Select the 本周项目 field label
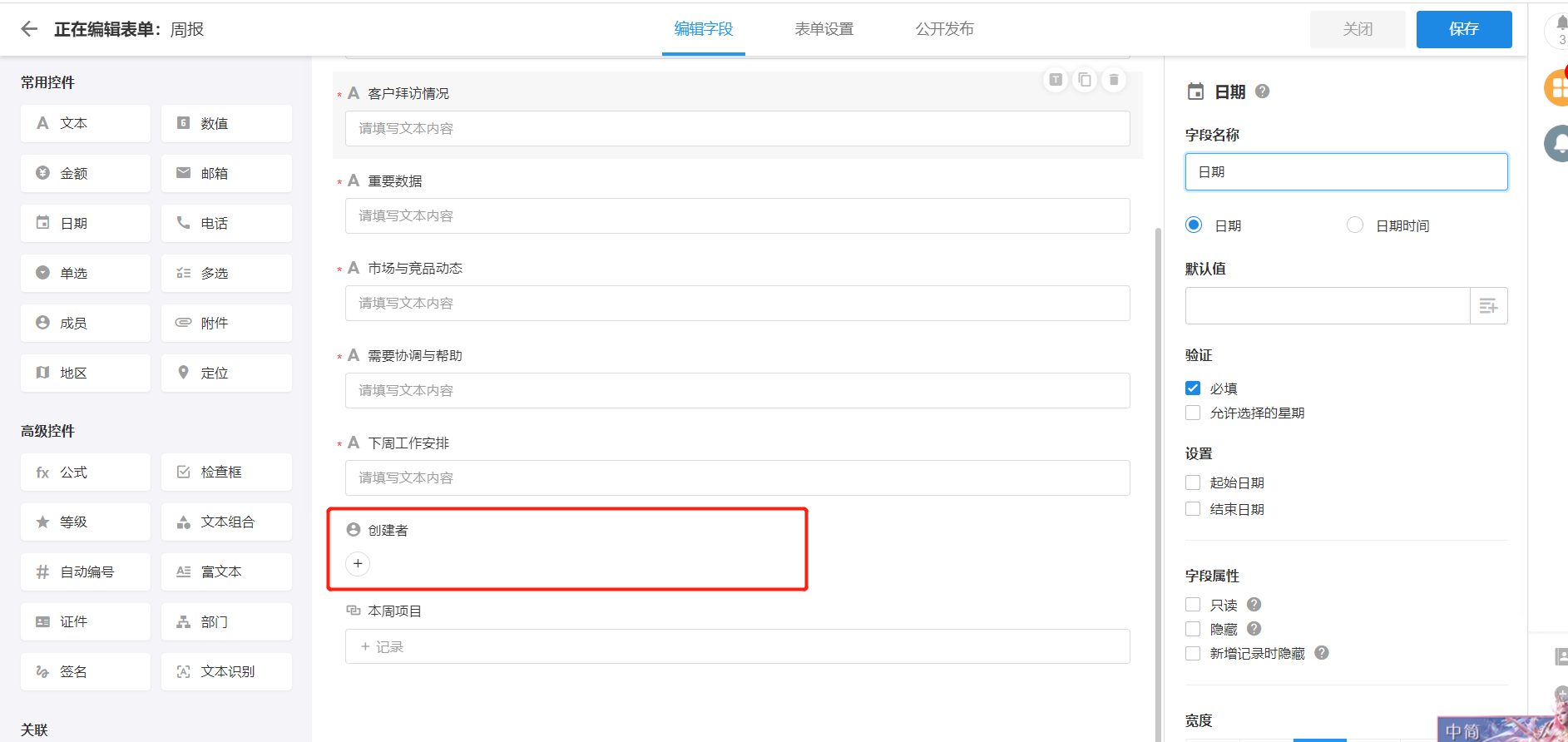This screenshot has height=742, width=1568. click(x=394, y=611)
